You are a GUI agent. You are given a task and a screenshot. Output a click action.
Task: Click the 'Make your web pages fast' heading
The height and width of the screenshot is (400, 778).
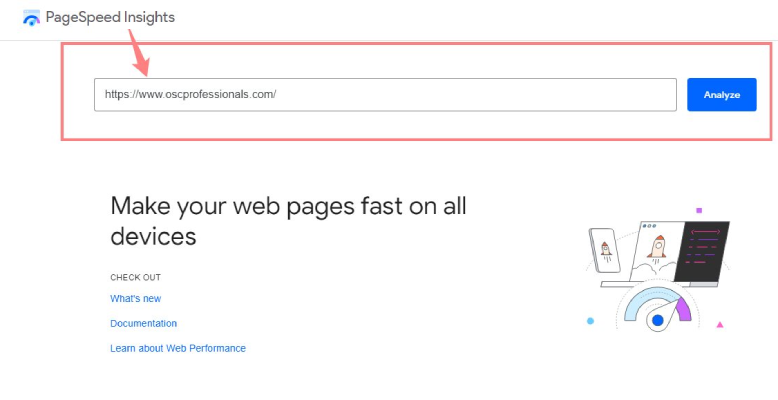click(x=288, y=220)
